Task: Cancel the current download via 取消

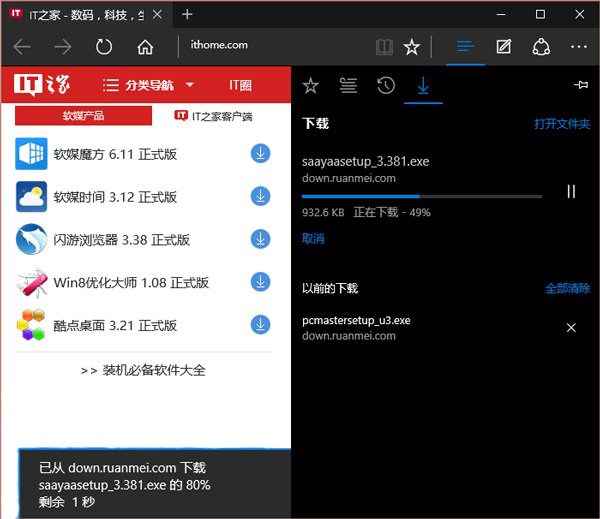Action: [313, 239]
